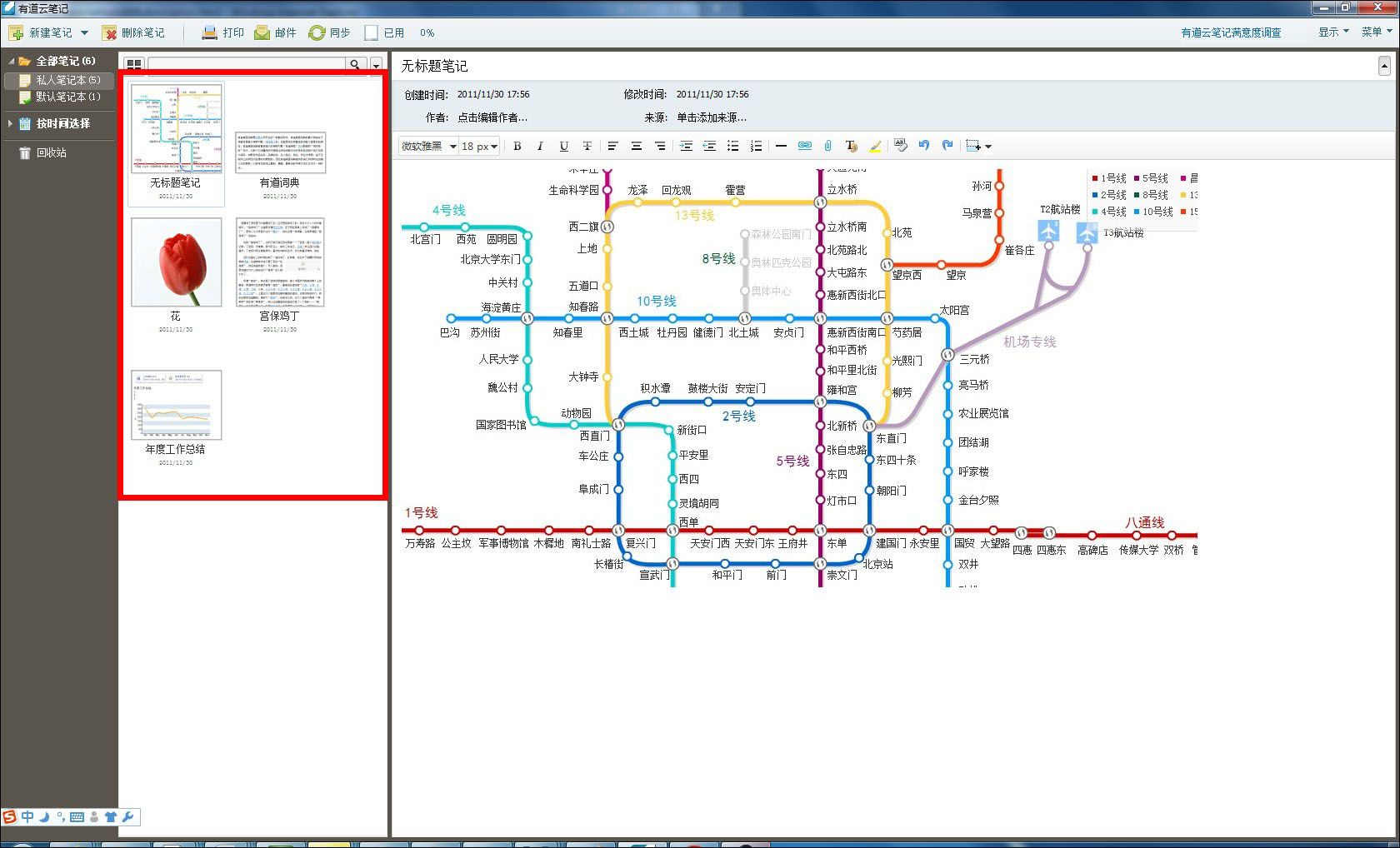This screenshot has width=1400, height=848.
Task: Toggle bold formatting
Action: tap(517, 146)
